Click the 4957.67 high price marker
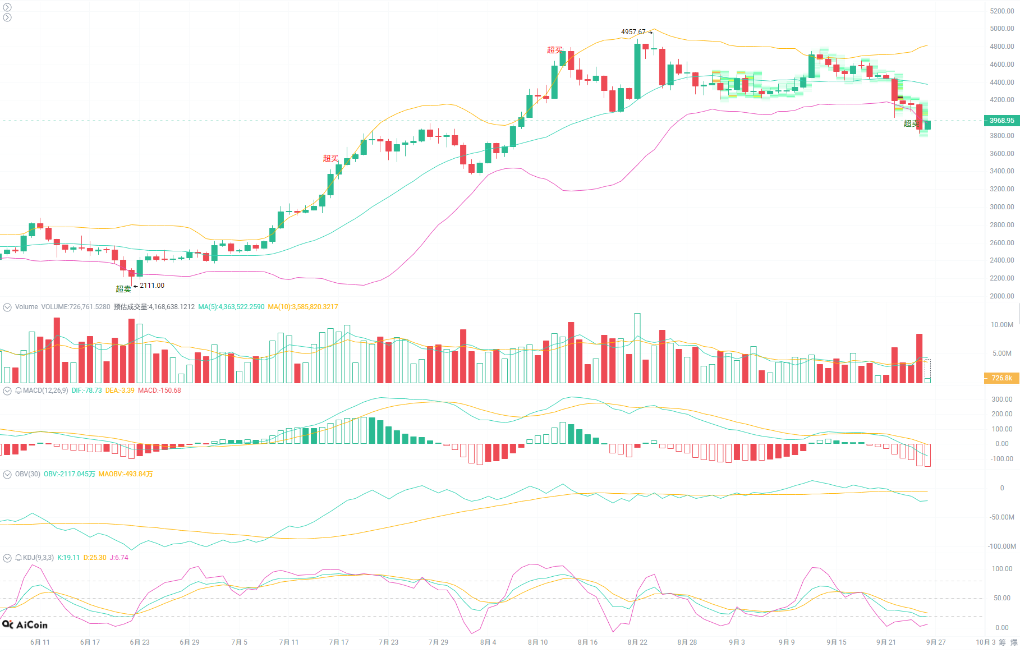The image size is (1020, 650). (636, 32)
